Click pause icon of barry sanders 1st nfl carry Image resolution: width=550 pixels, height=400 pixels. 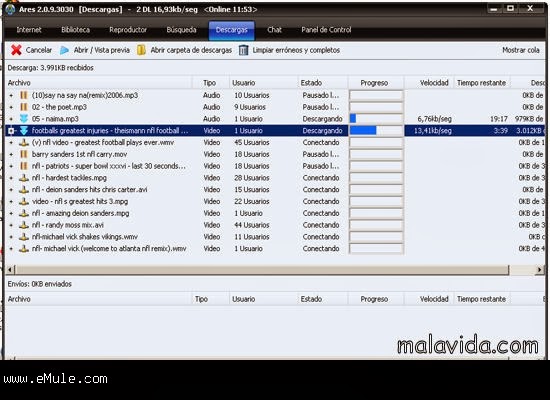click(x=24, y=154)
